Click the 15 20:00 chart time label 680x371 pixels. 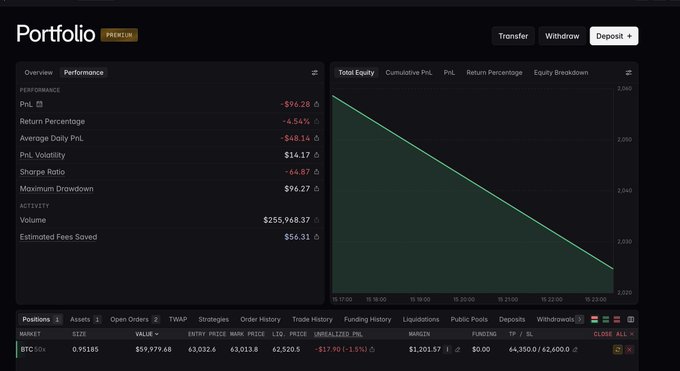tap(464, 299)
